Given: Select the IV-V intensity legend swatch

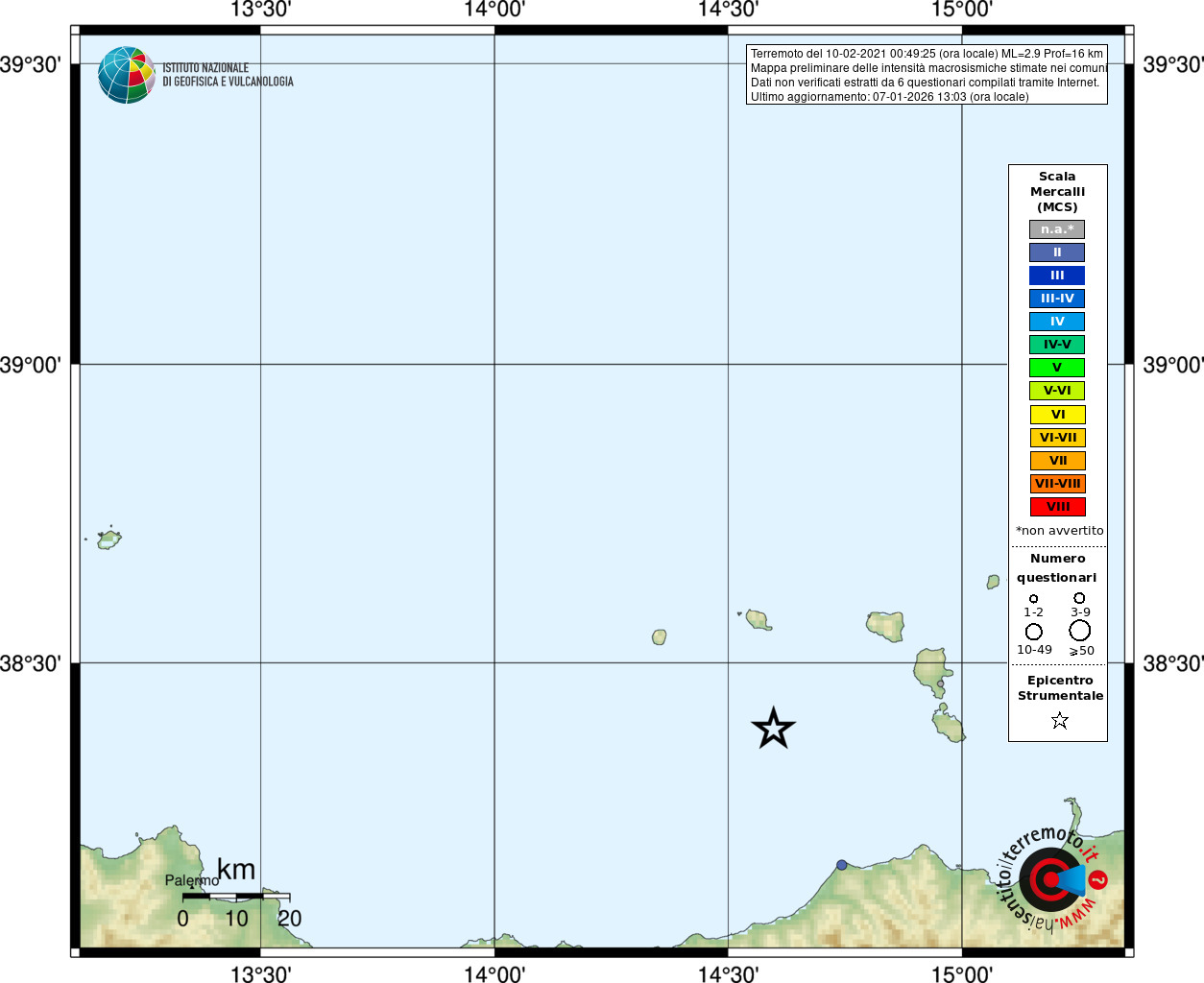Looking at the screenshot, I should pos(1057,345).
